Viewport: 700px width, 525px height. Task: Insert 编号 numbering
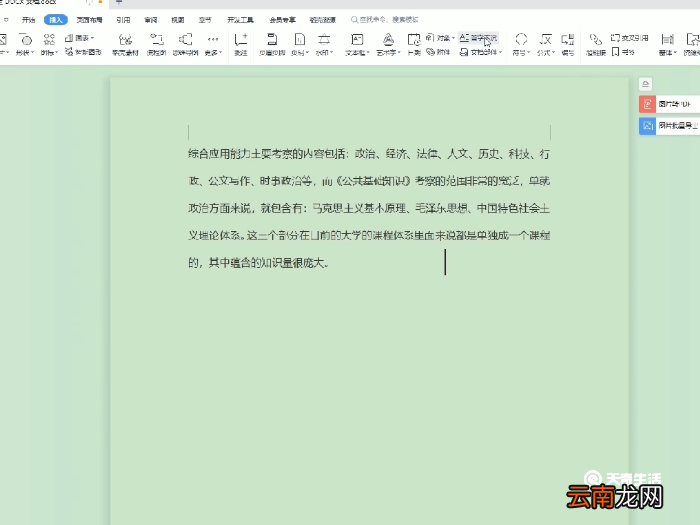(x=568, y=44)
